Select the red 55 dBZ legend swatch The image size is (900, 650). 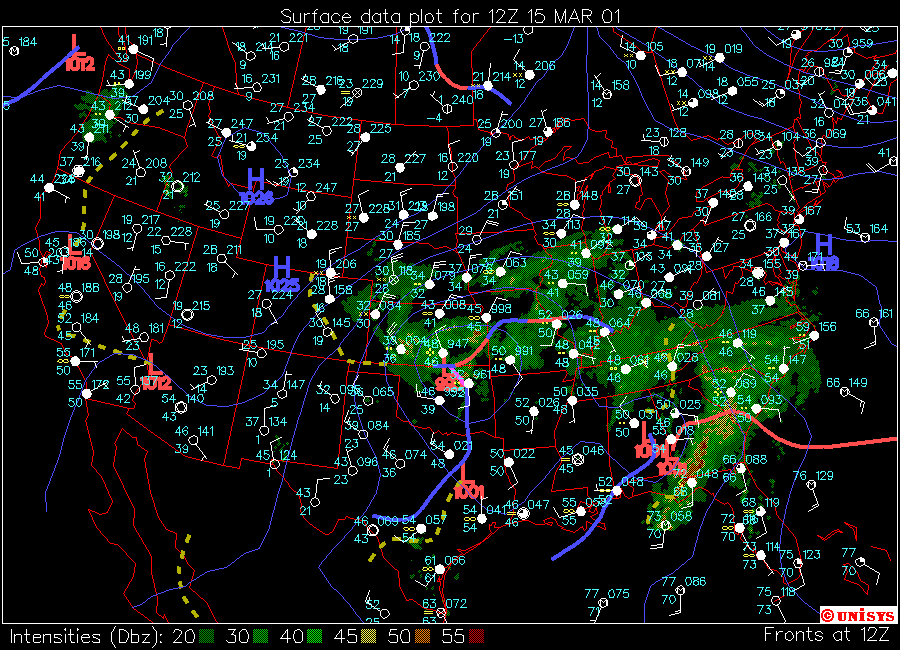[x=476, y=636]
